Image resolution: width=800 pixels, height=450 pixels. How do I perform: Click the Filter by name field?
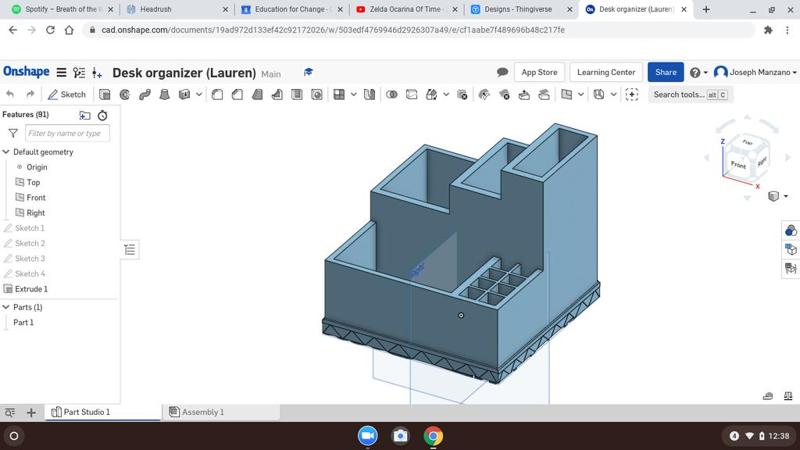[66, 133]
